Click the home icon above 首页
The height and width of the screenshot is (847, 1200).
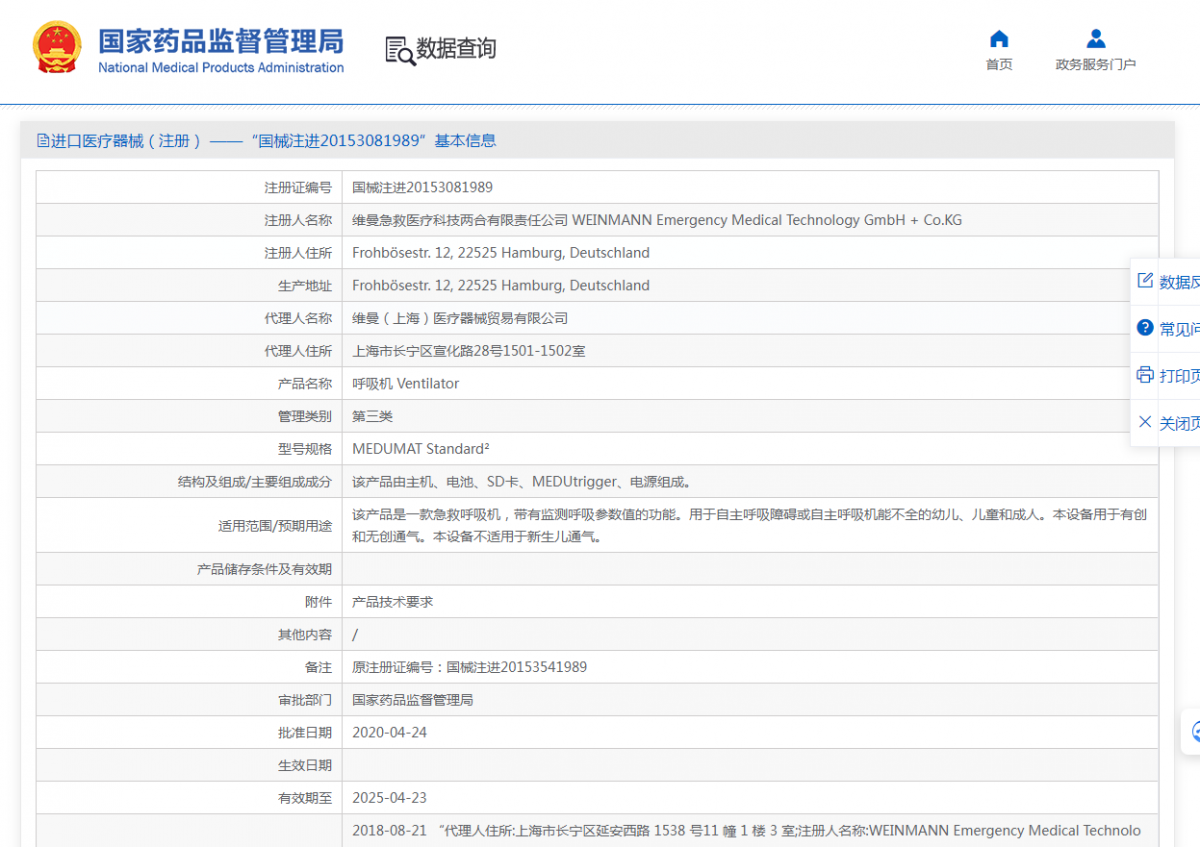coord(998,39)
